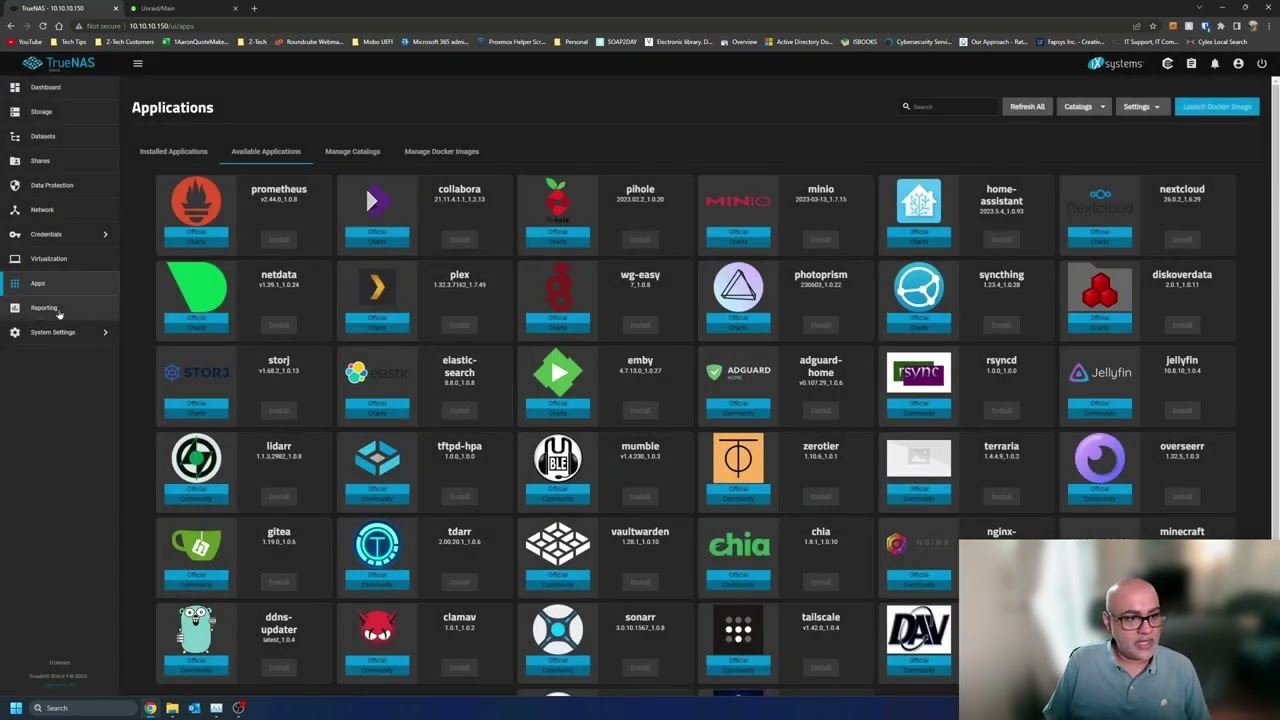
Task: Expand the Credentials sidebar submenu
Action: point(105,234)
